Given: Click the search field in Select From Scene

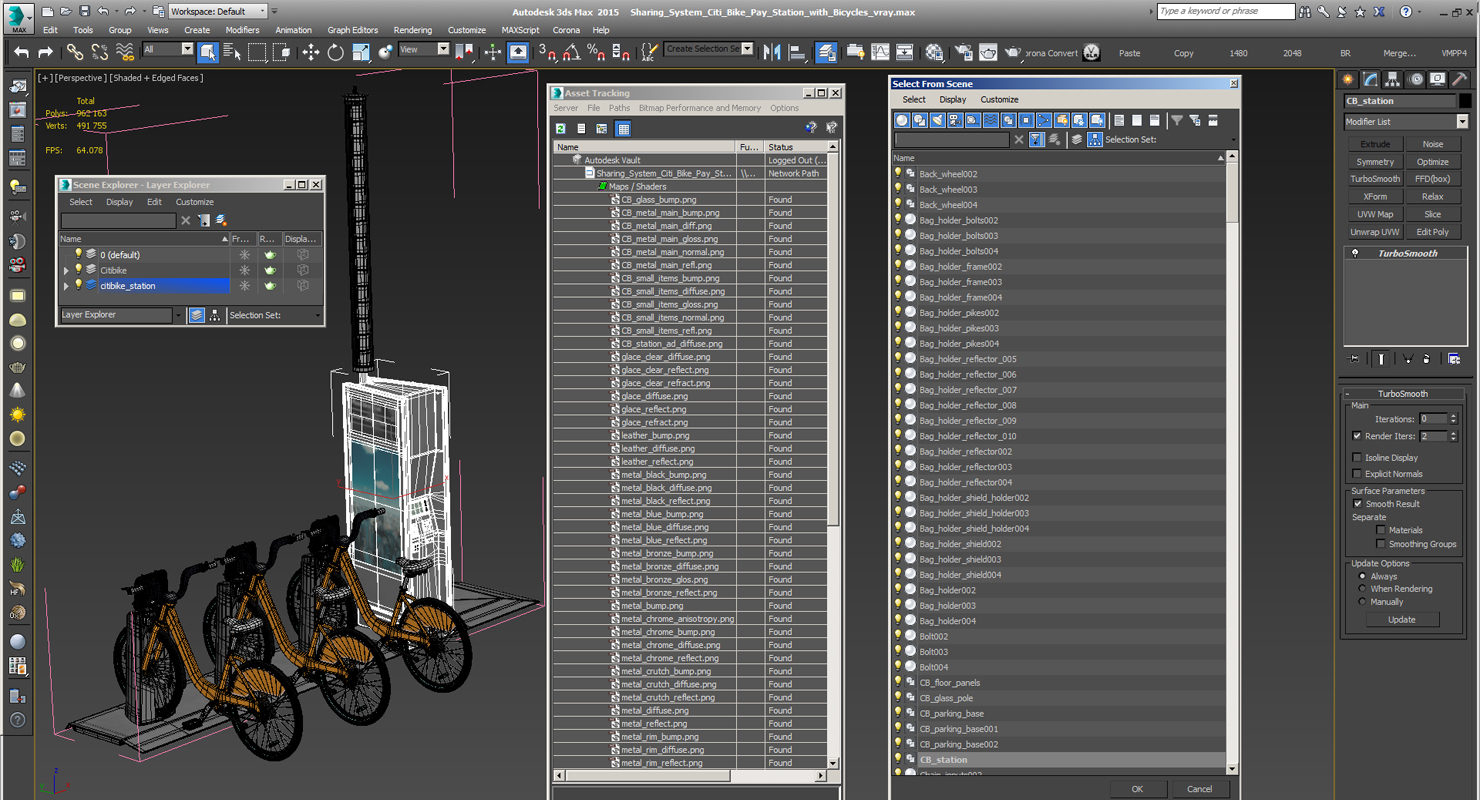Looking at the screenshot, I should pos(952,140).
